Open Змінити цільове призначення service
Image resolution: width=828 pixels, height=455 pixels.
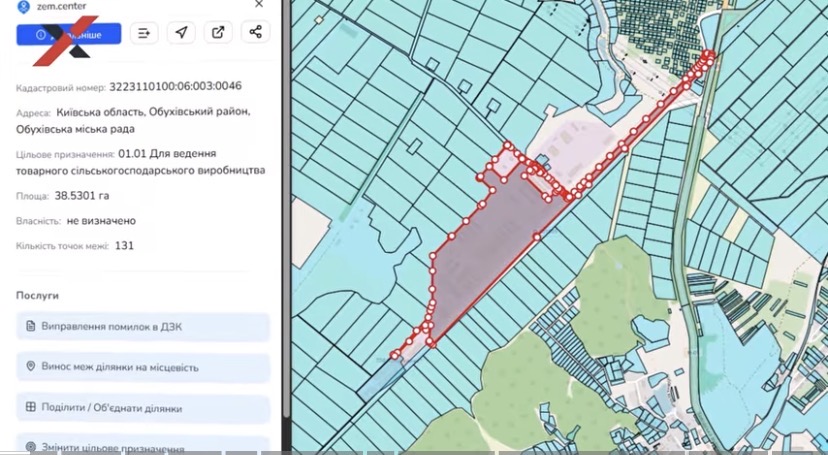coord(143,445)
